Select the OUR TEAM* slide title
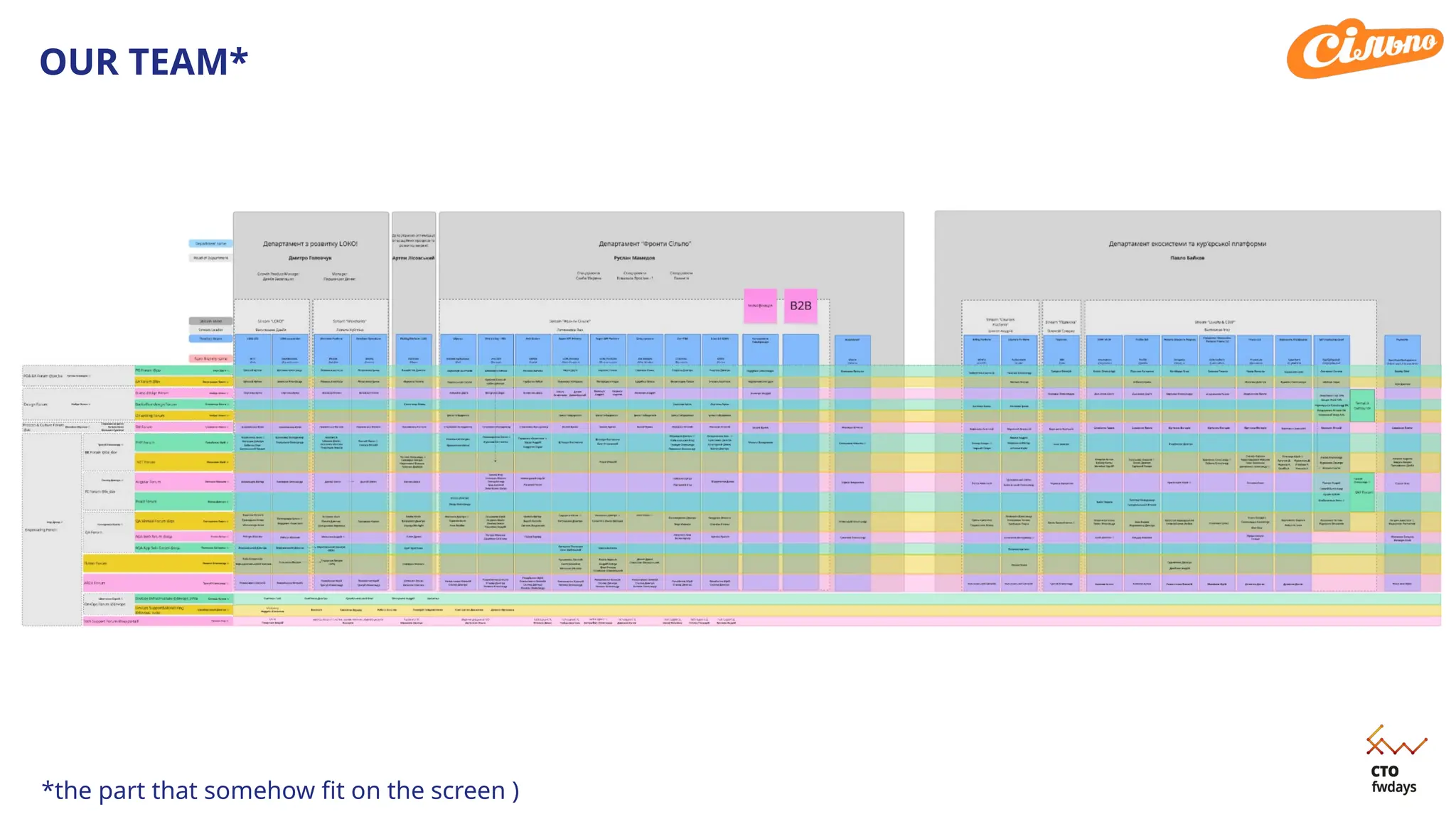The width and height of the screenshot is (1456, 819). [144, 62]
